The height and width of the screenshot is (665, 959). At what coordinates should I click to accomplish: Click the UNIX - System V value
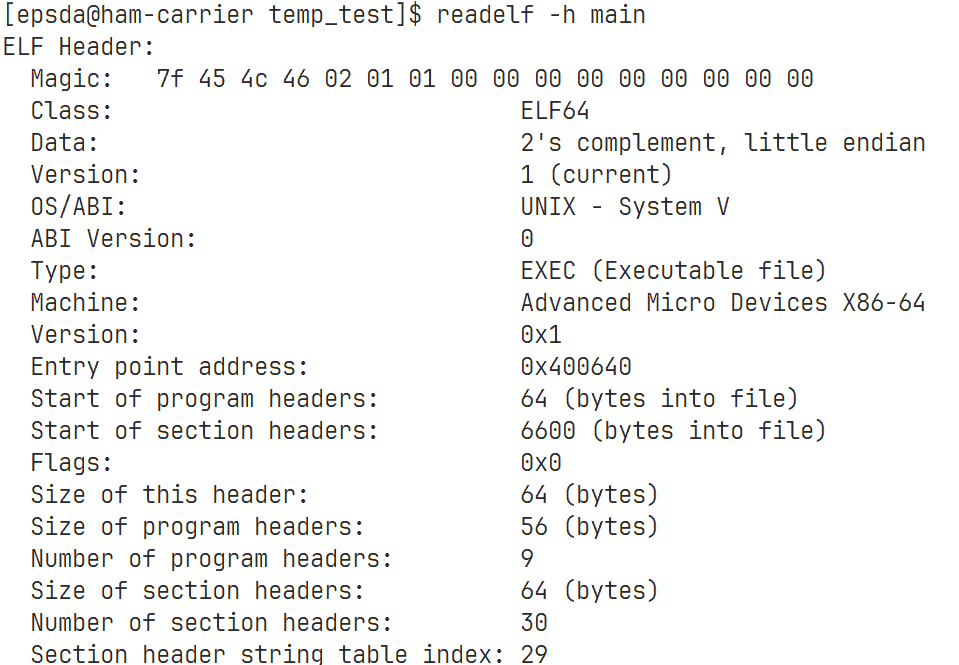point(625,206)
